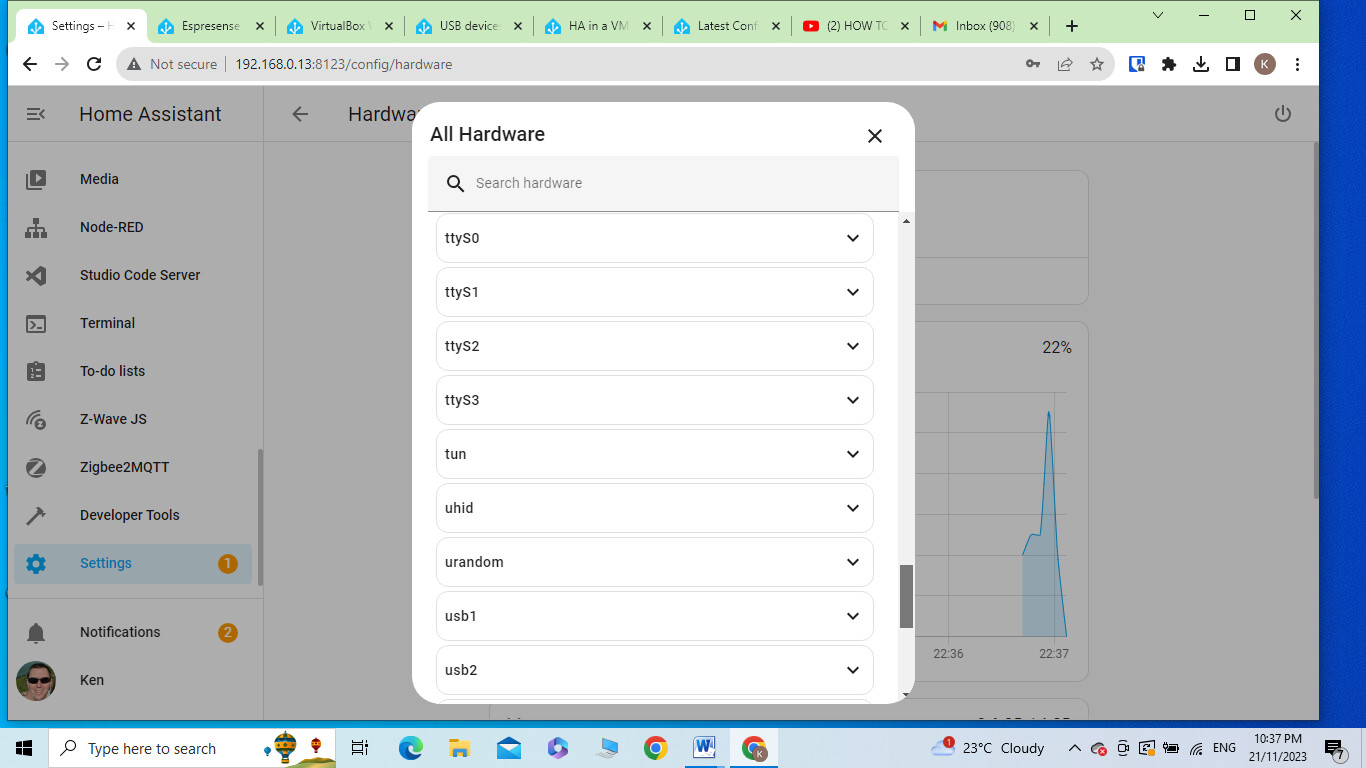Open Developer Tools
The height and width of the screenshot is (768, 1366).
point(129,515)
